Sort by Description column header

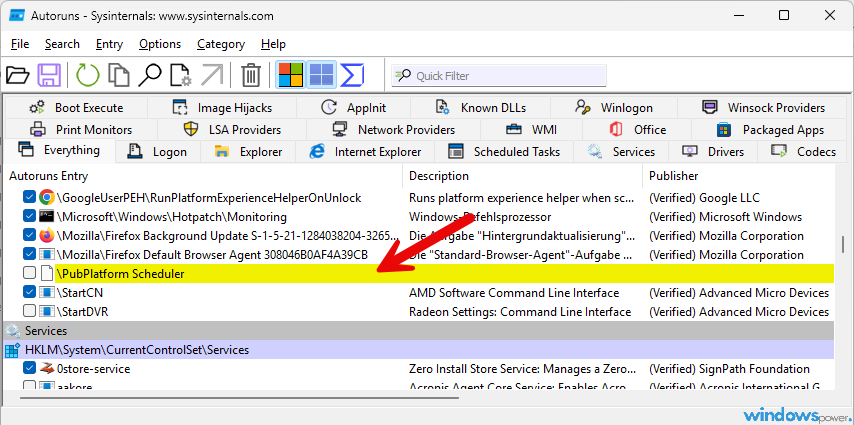point(522,176)
